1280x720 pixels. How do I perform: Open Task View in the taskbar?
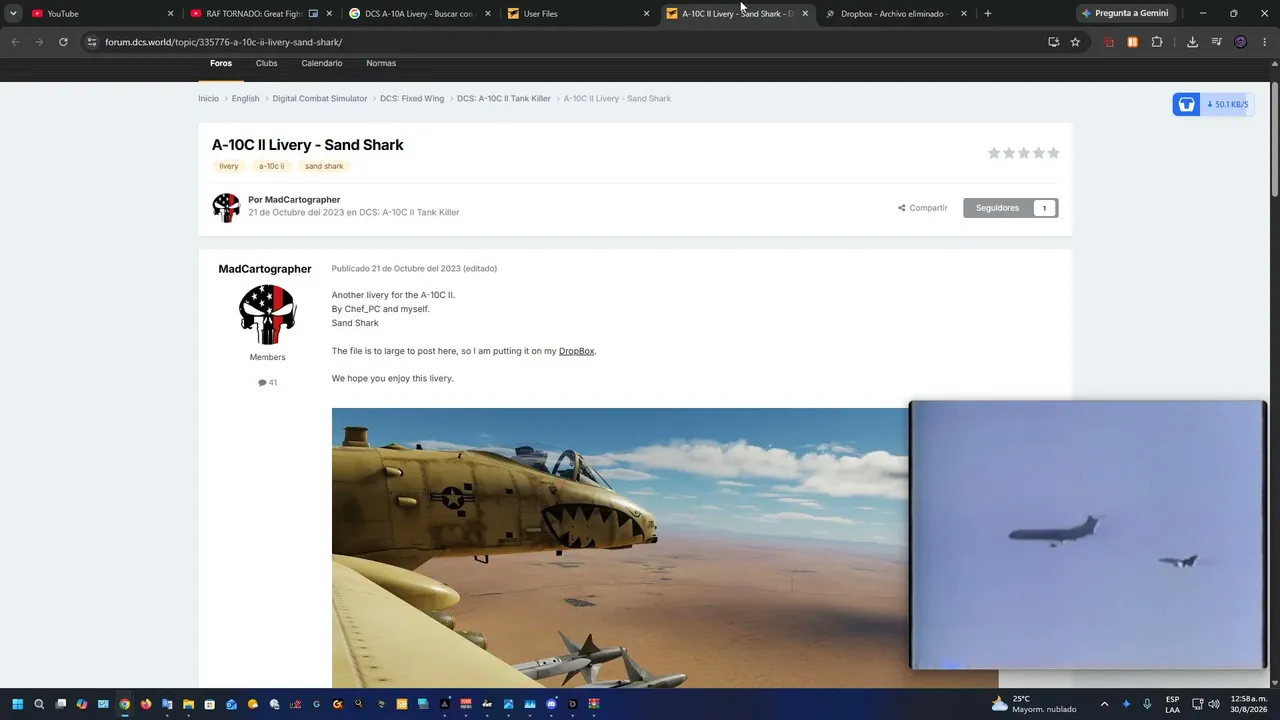61,704
